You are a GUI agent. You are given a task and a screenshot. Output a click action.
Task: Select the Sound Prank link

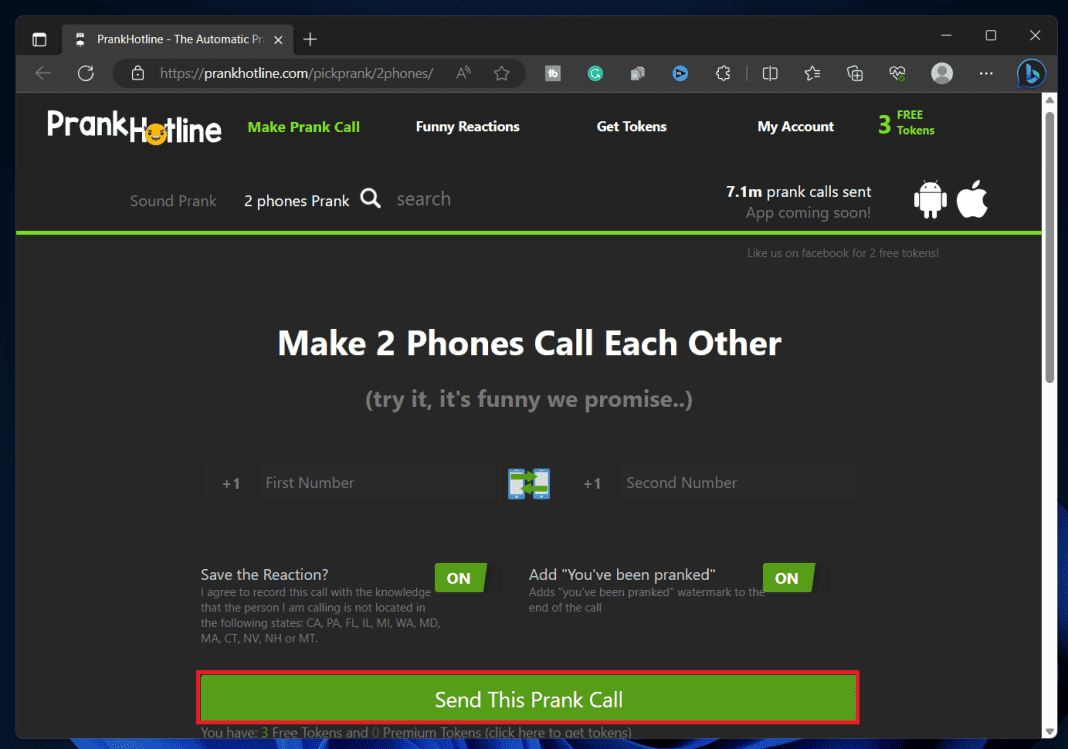pyautogui.click(x=173, y=200)
